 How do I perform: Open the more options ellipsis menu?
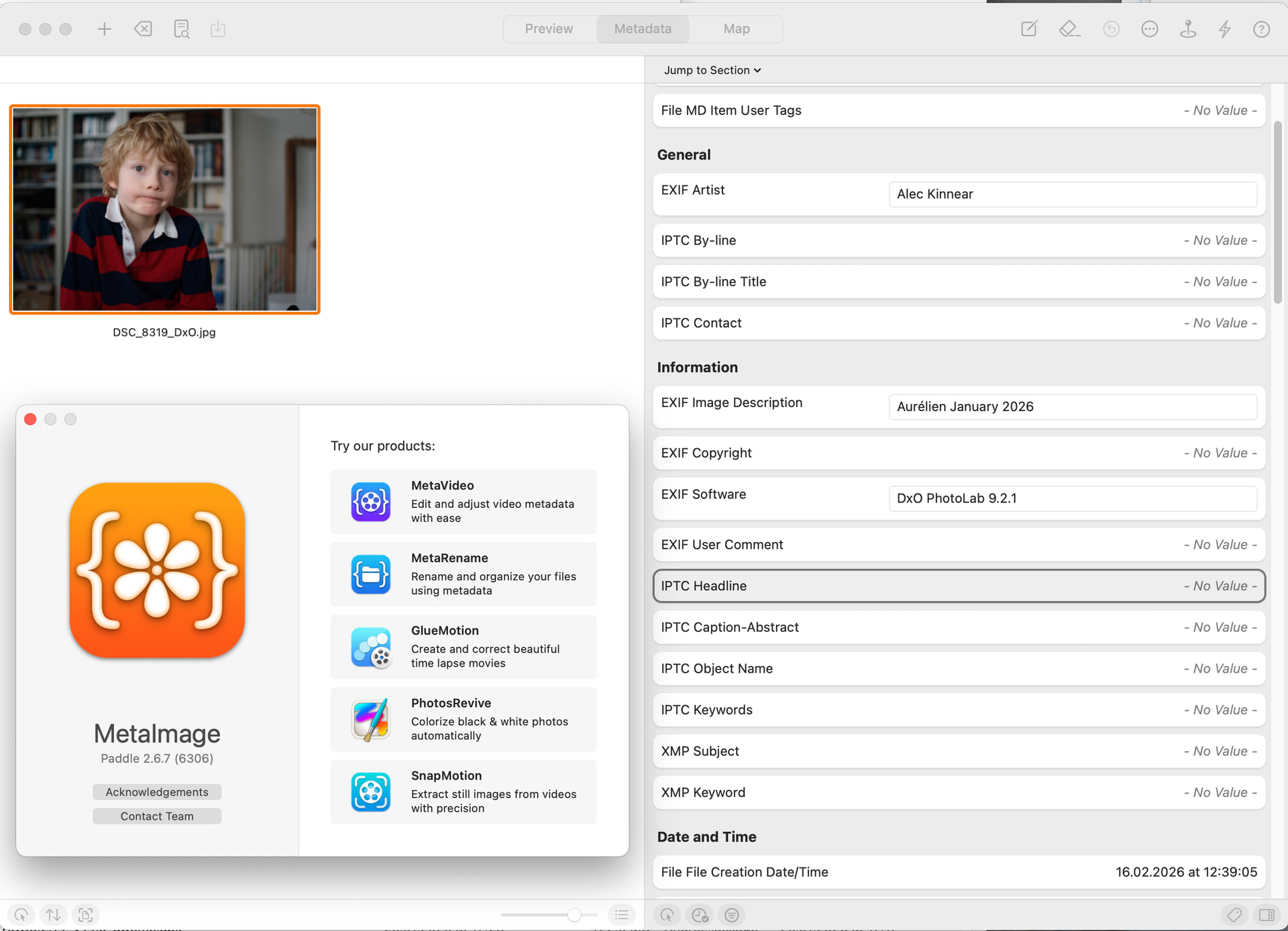[1150, 29]
